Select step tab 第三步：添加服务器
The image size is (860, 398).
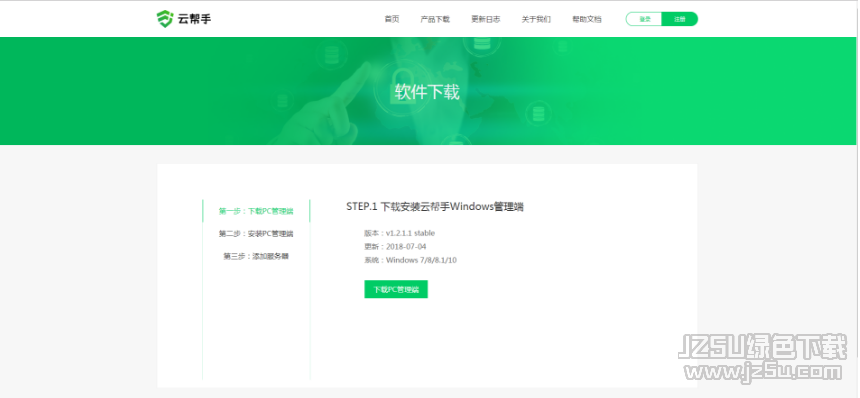click(256, 256)
